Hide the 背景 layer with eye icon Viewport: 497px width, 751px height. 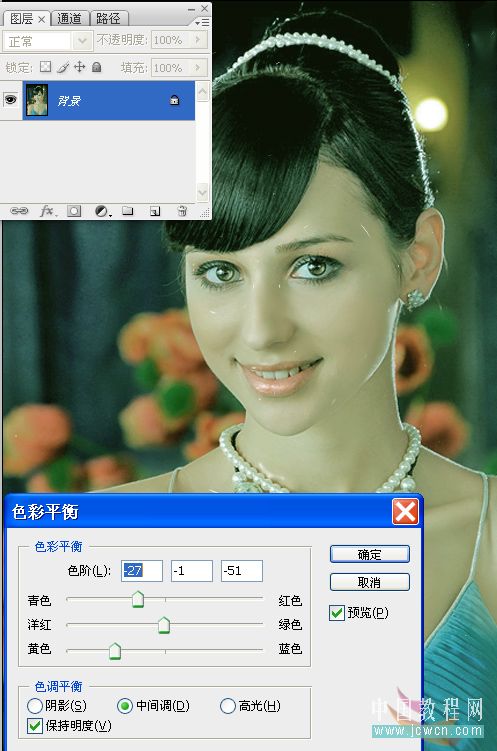click(10, 100)
